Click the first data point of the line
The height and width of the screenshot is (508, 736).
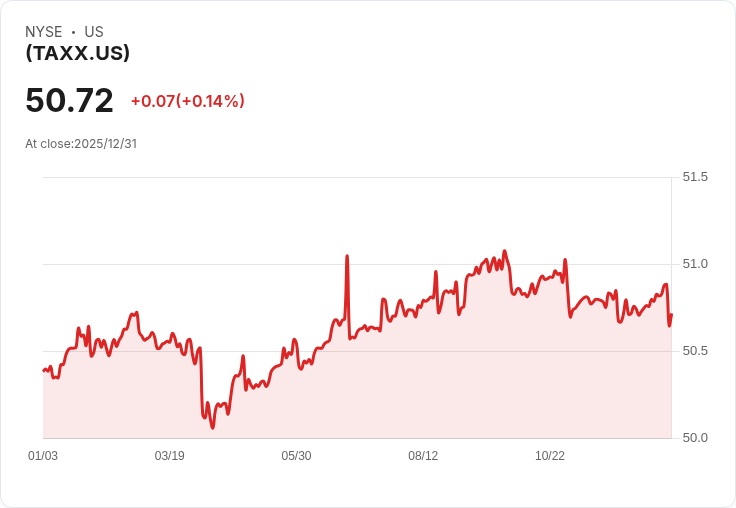click(x=44, y=371)
